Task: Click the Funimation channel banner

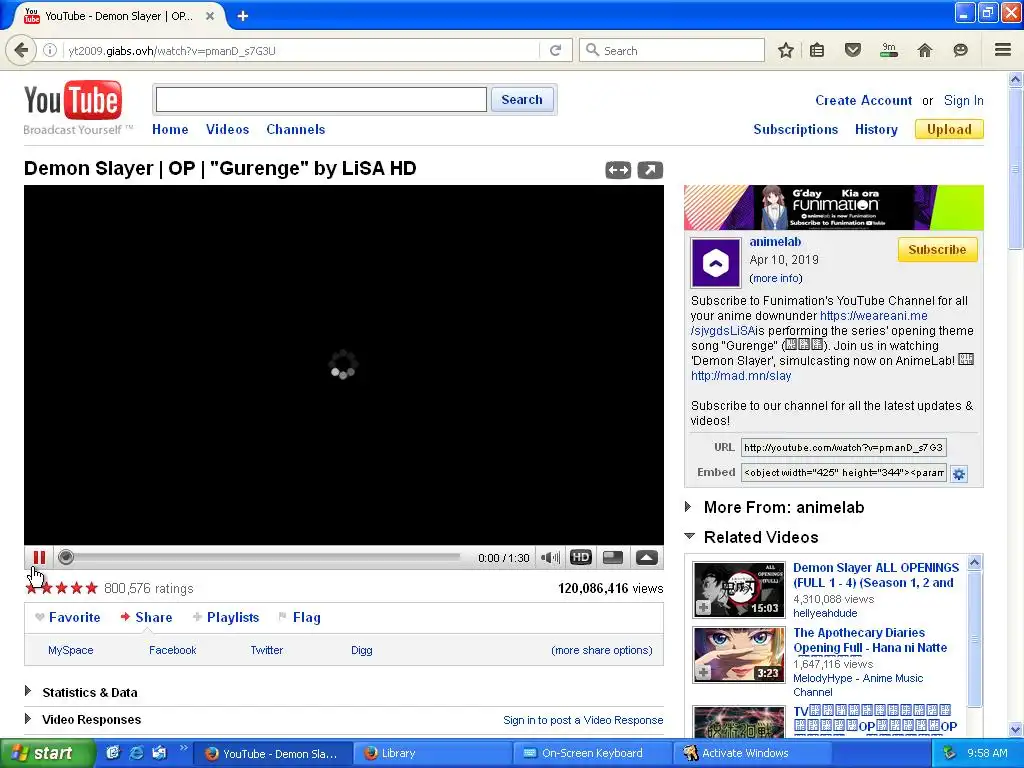Action: pos(833,207)
